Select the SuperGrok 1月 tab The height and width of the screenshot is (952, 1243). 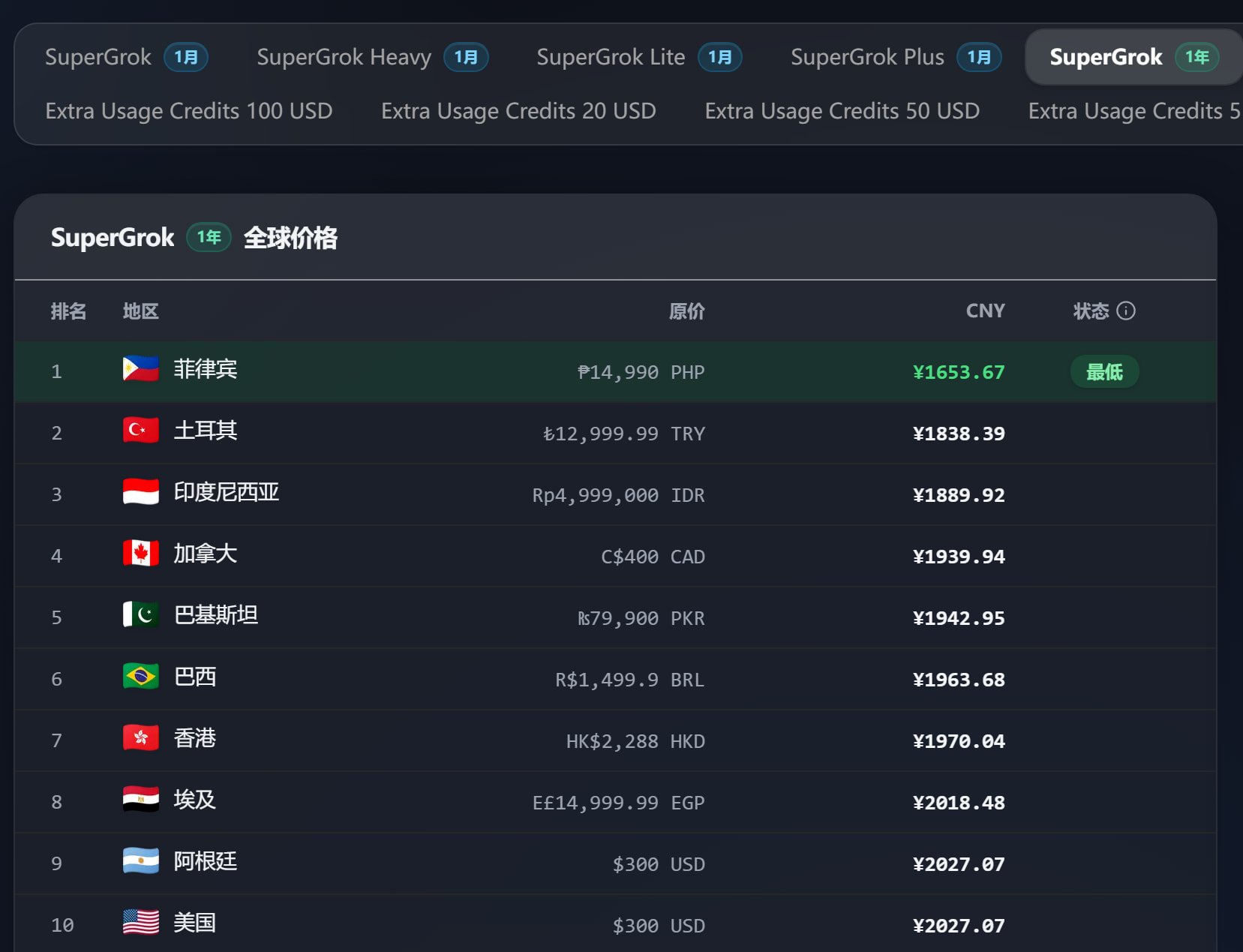[x=126, y=57]
